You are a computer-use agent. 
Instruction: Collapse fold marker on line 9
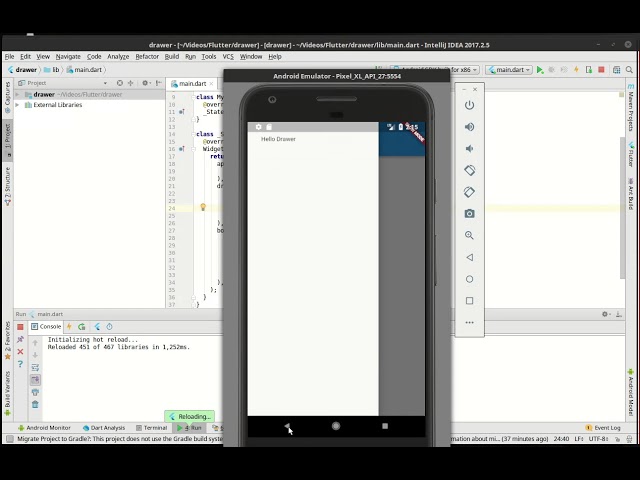[x=193, y=97]
